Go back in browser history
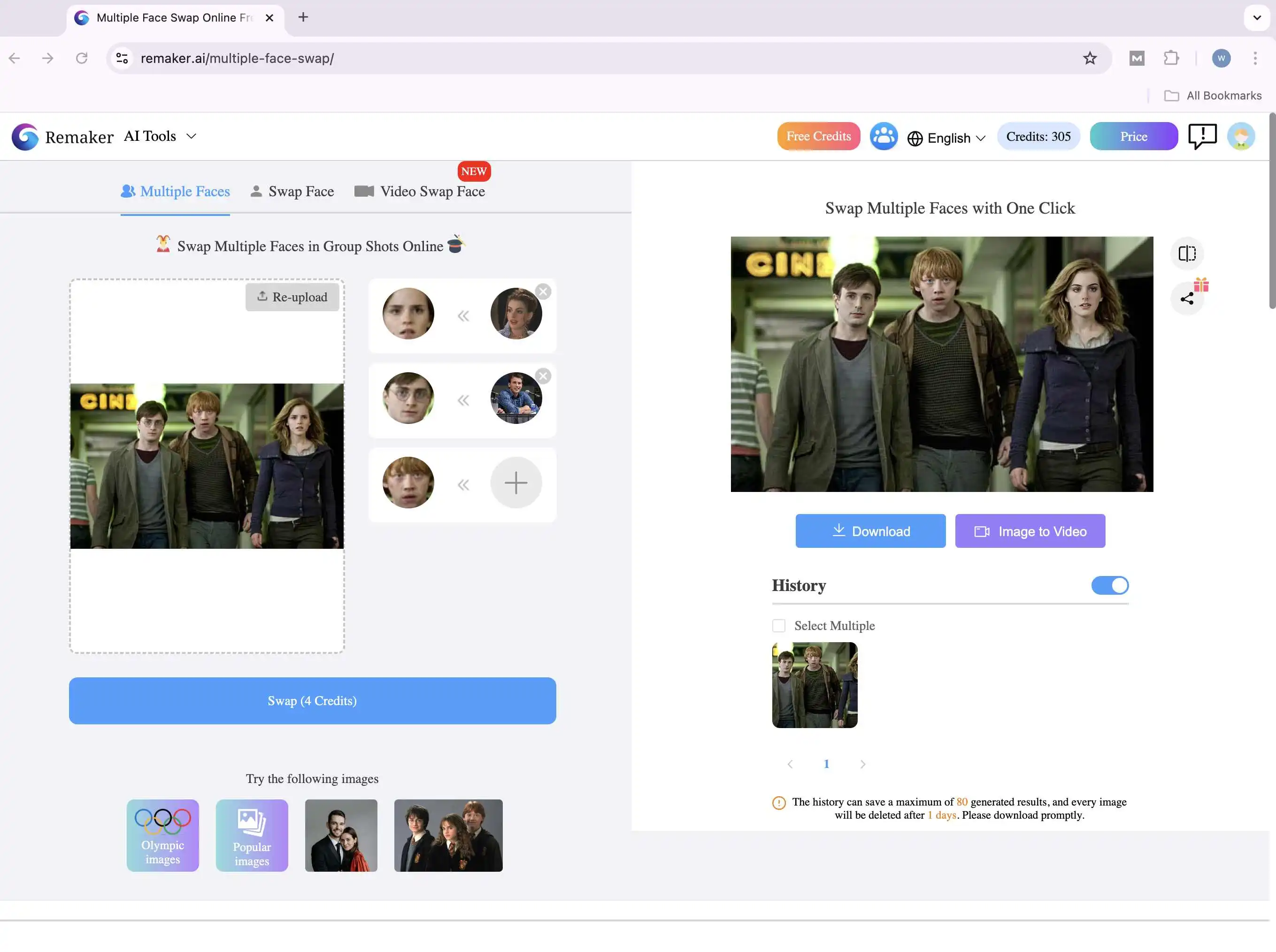Image resolution: width=1276 pixels, height=952 pixels. coord(15,58)
